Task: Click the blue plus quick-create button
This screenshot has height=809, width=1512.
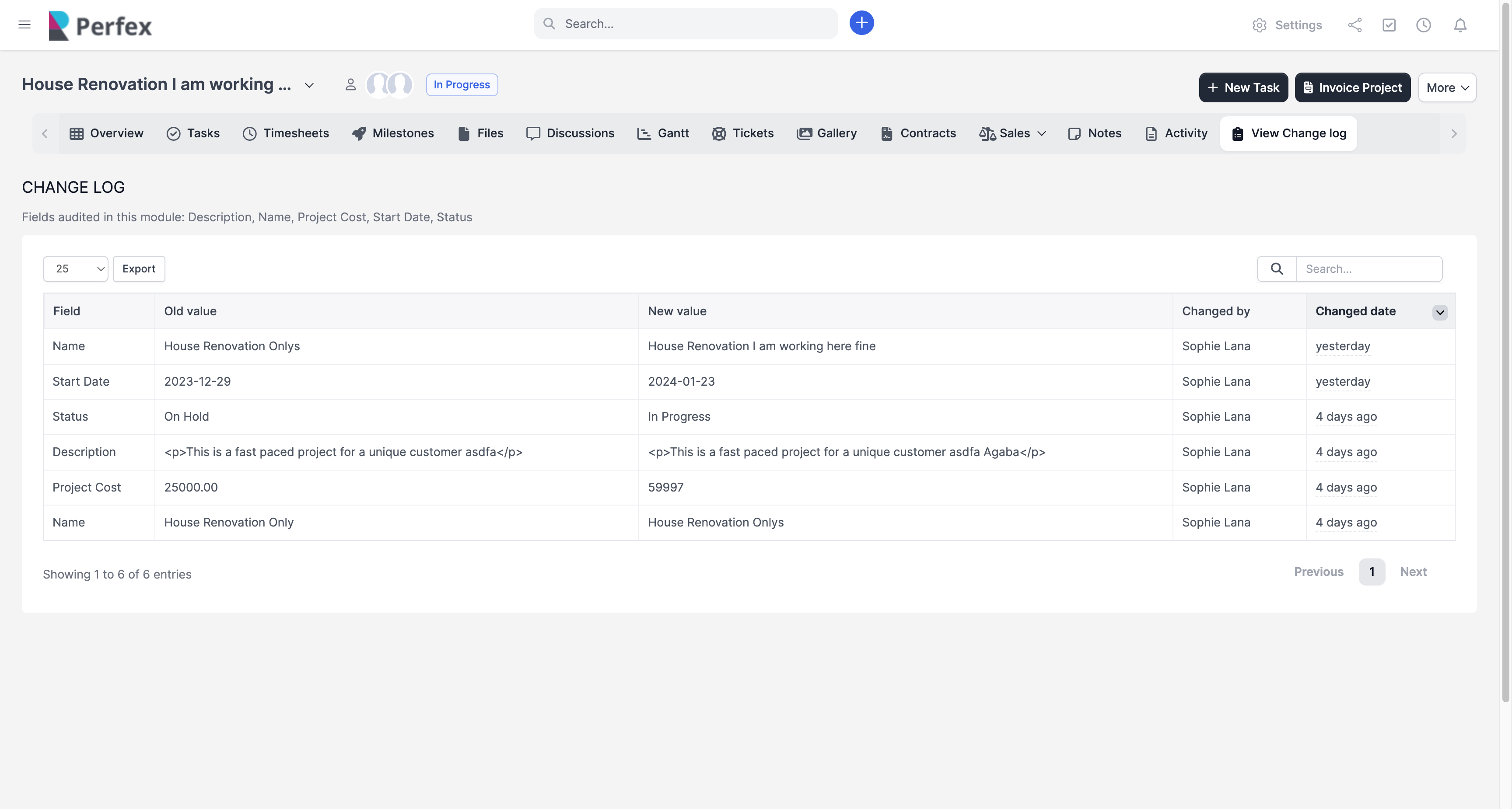Action: pyautogui.click(x=861, y=24)
